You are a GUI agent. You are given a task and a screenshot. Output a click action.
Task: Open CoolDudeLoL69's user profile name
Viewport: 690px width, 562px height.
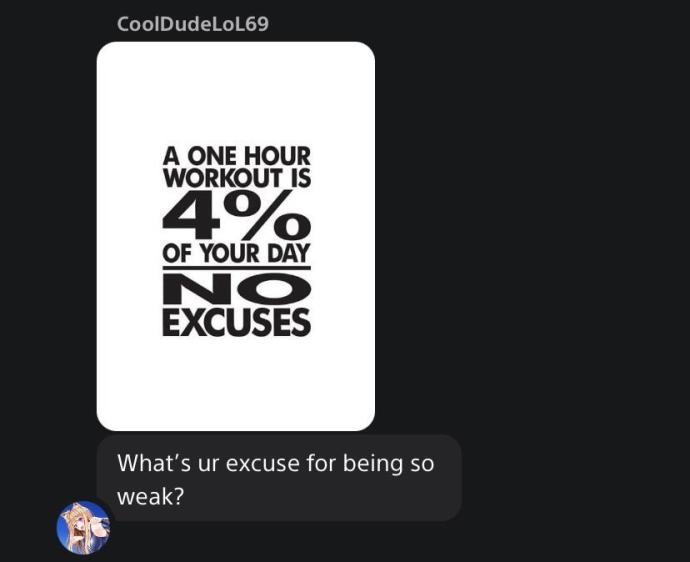coord(193,24)
